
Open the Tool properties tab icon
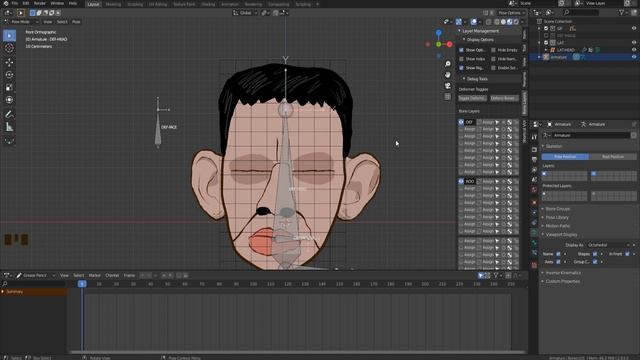point(534,137)
